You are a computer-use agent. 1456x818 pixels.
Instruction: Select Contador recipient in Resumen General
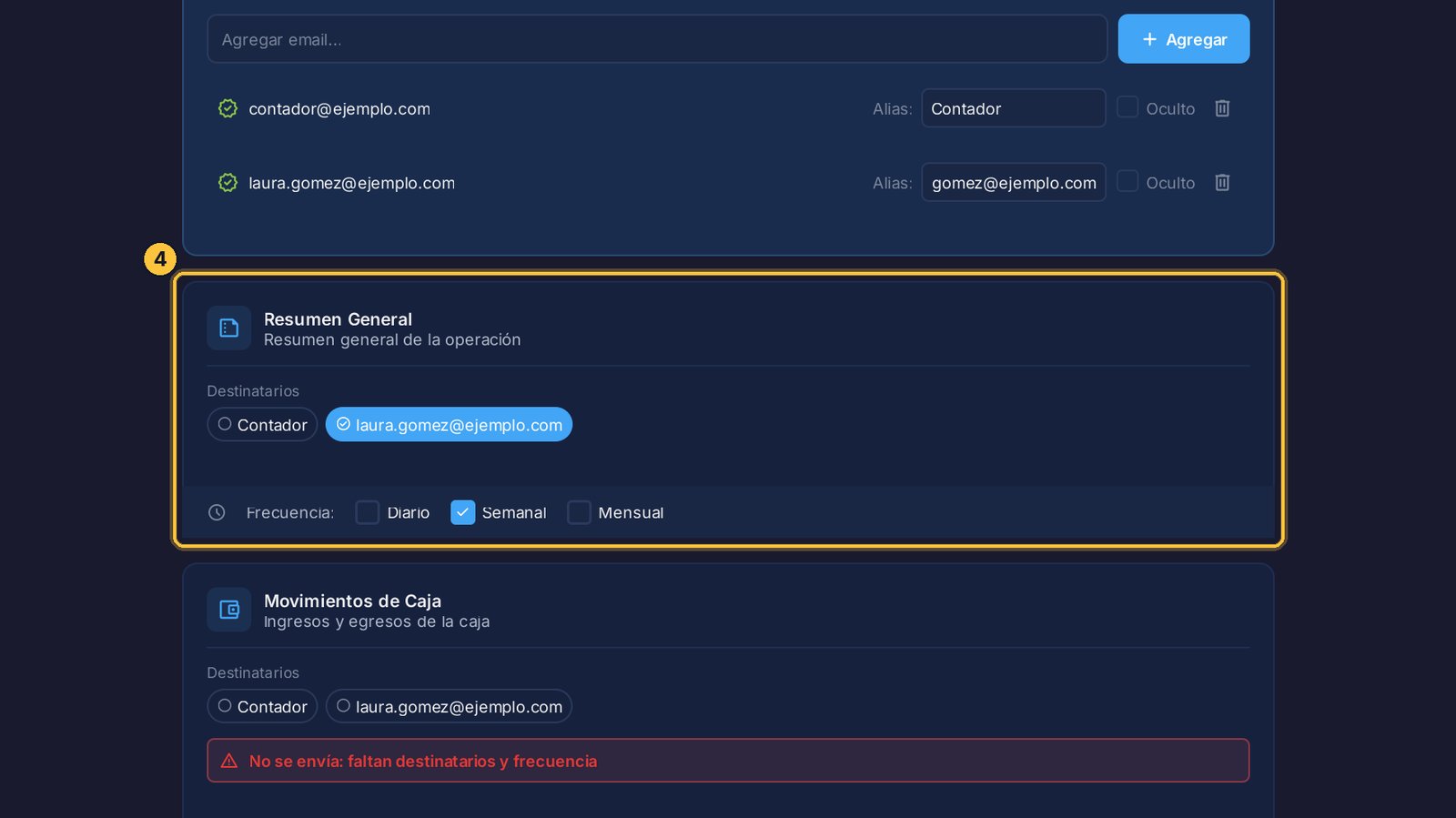click(x=262, y=424)
